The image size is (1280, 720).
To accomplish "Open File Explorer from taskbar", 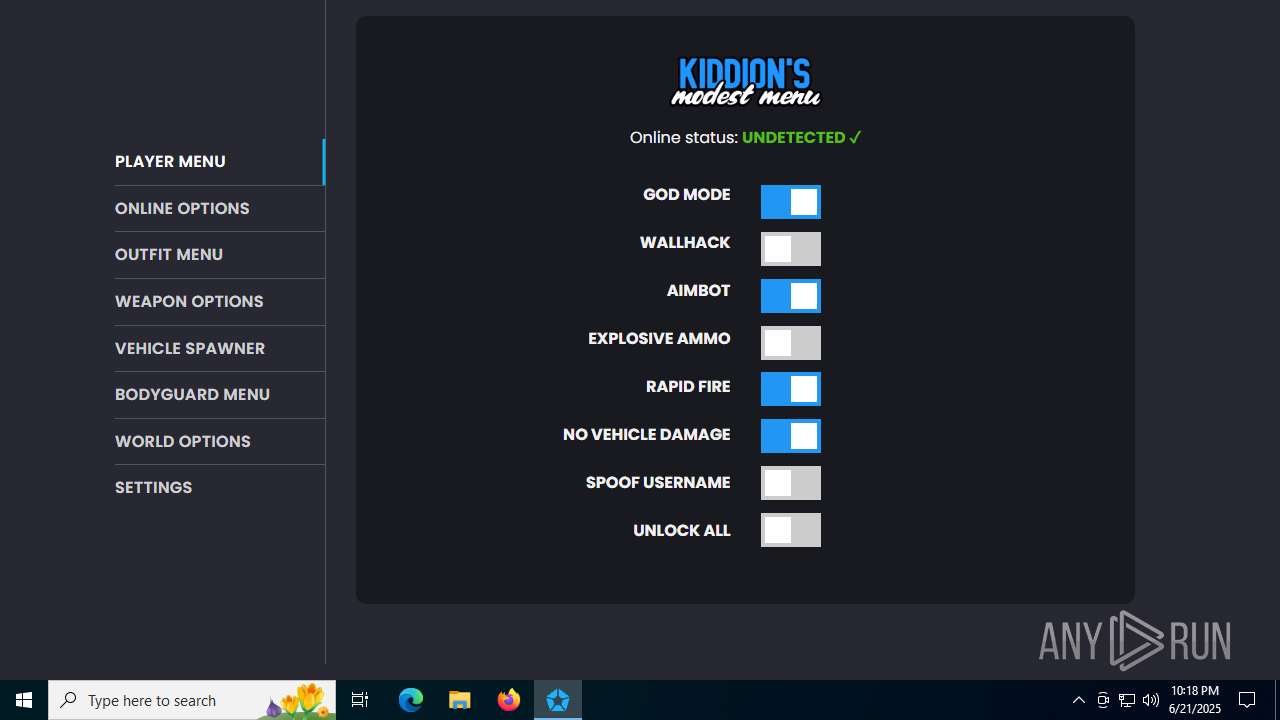I will [460, 700].
